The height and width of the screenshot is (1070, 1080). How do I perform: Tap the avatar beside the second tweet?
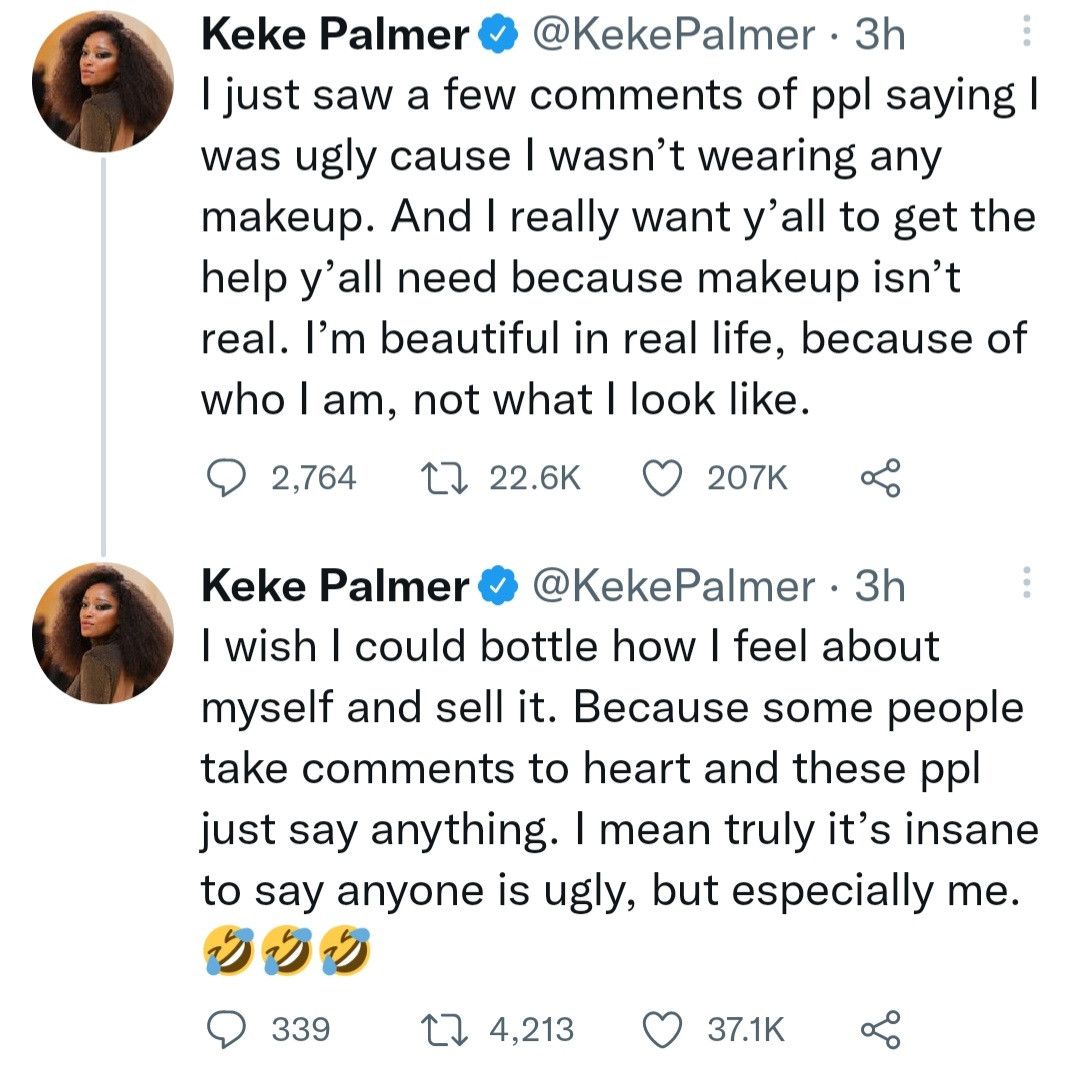tap(103, 632)
